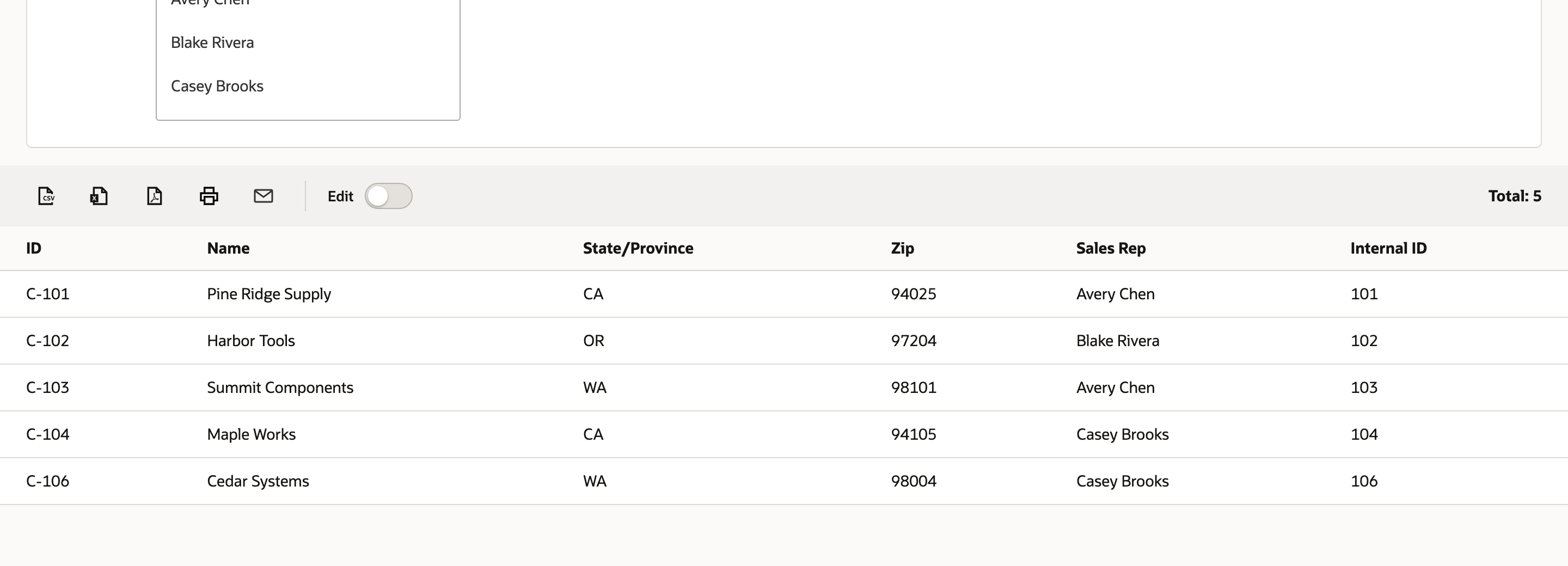
Task: Sort by the Internal ID column header
Action: (x=1388, y=248)
